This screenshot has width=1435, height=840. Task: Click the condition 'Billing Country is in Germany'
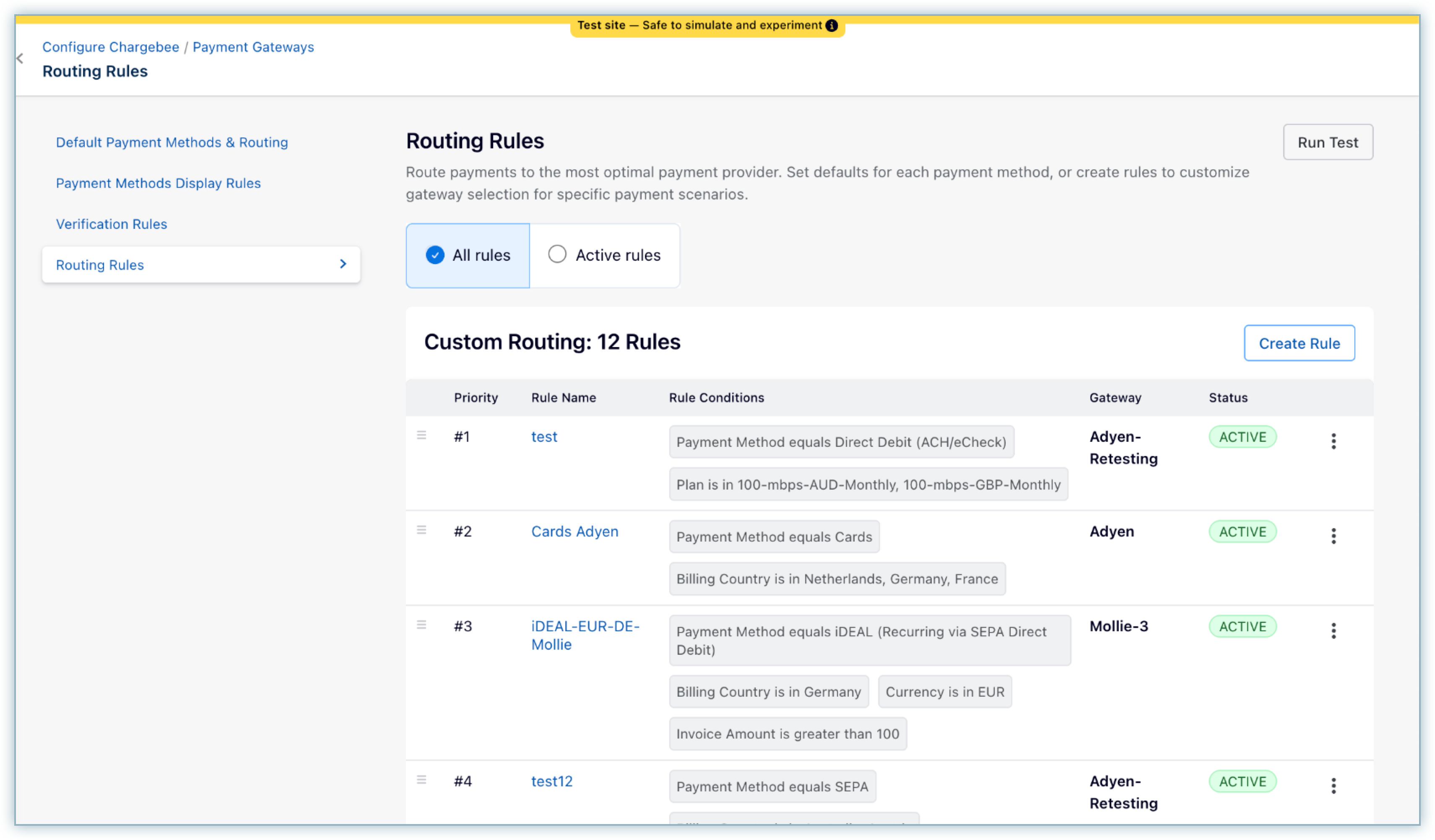pos(769,692)
